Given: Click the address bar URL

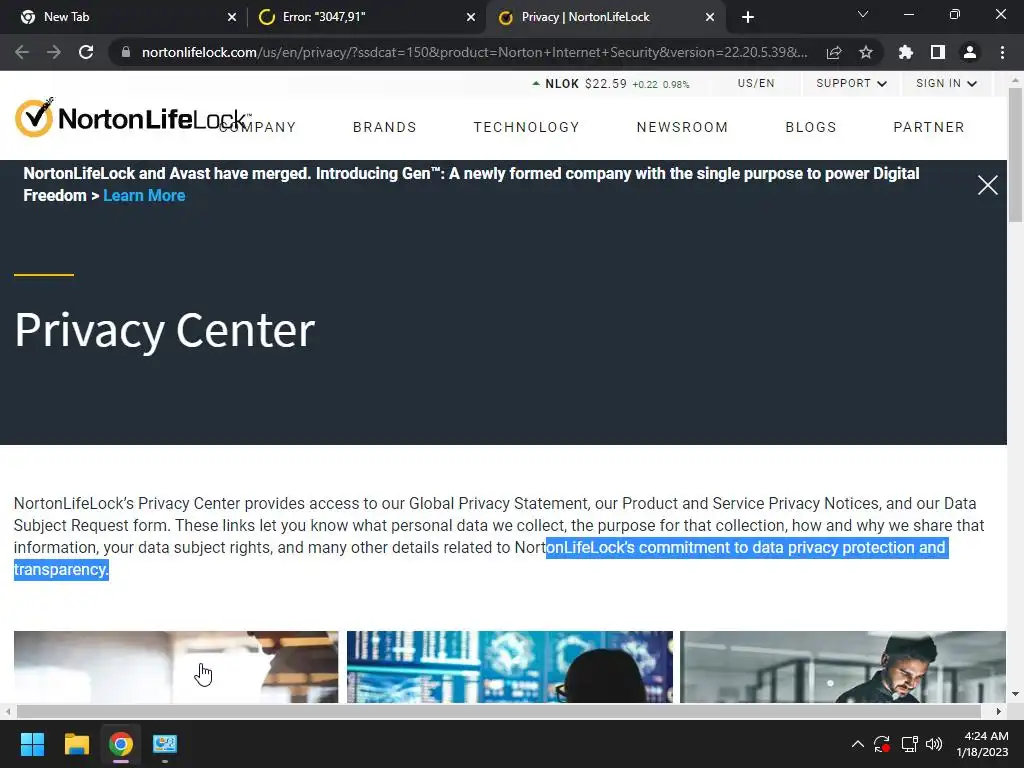Looking at the screenshot, I should (x=474, y=52).
